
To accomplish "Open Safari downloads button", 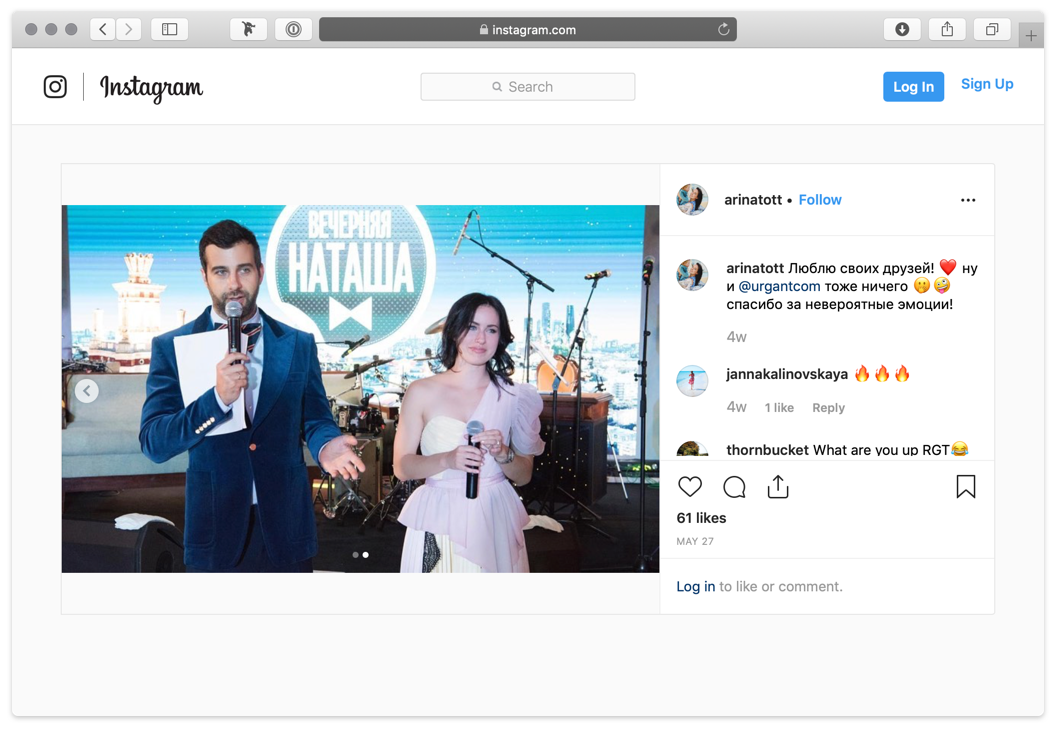I will [x=901, y=30].
